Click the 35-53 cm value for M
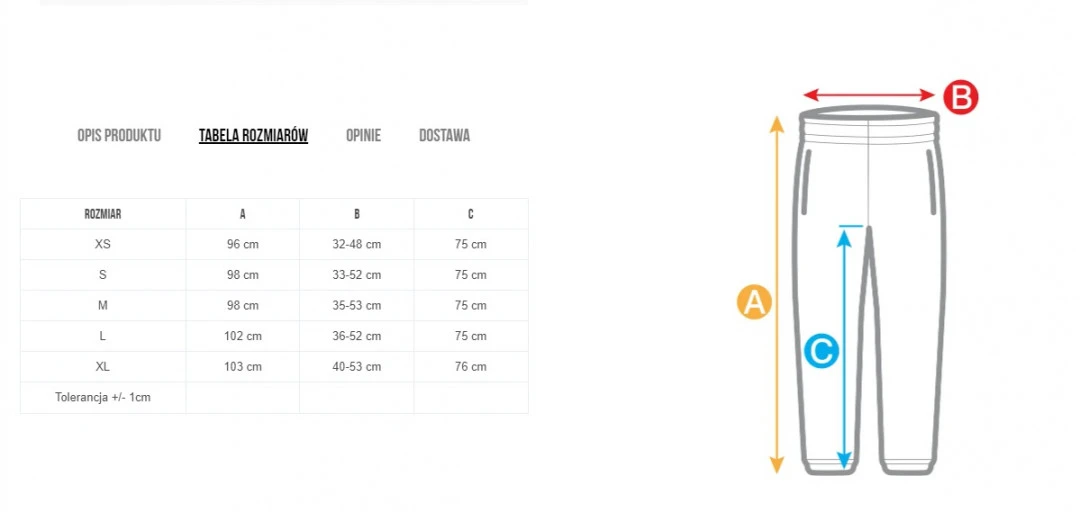This screenshot has width=1080, height=512. (357, 306)
